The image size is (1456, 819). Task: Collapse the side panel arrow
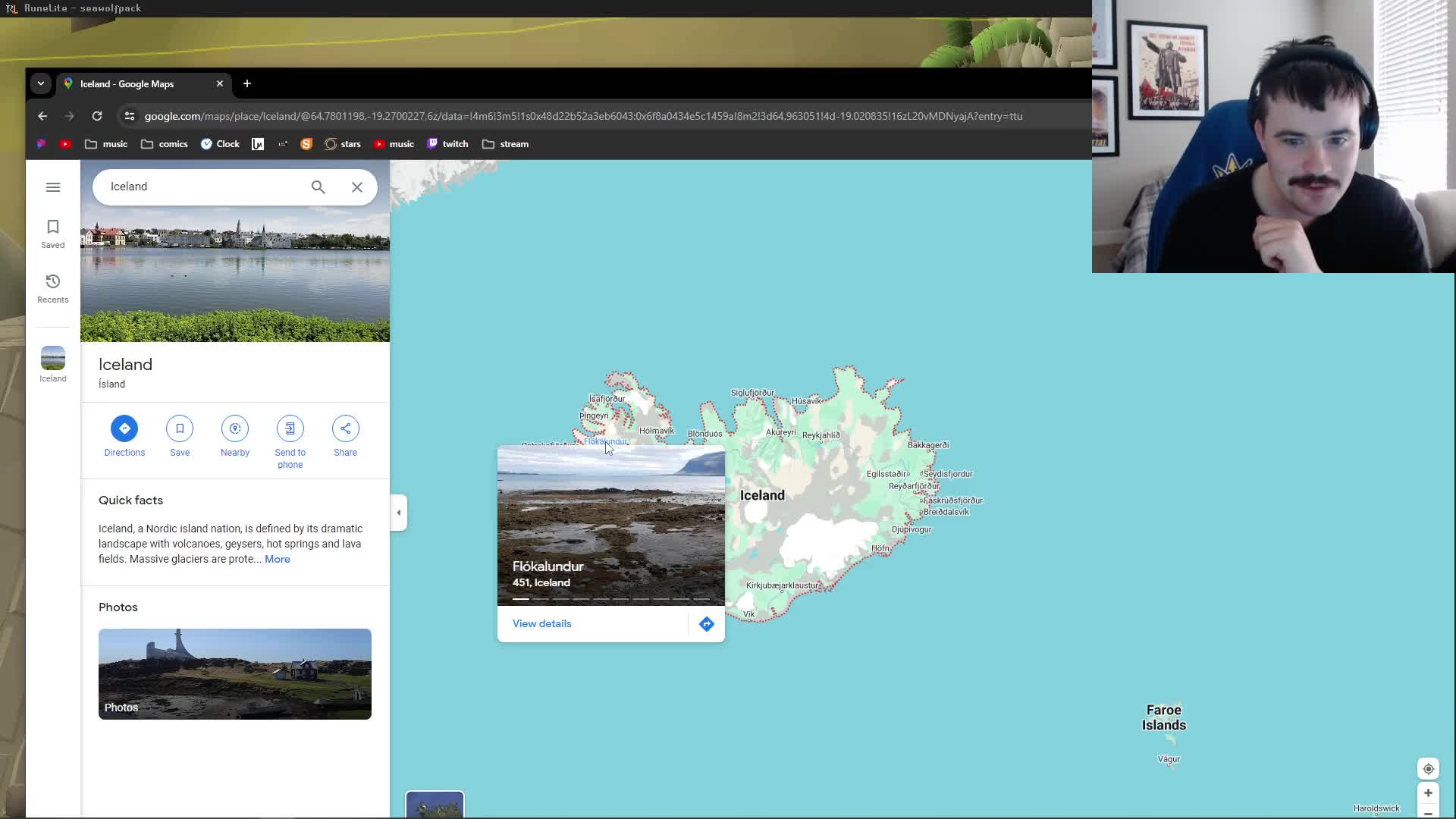tap(399, 513)
